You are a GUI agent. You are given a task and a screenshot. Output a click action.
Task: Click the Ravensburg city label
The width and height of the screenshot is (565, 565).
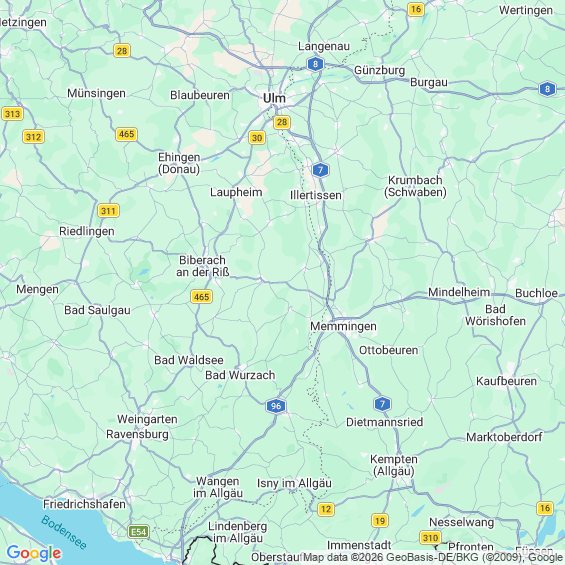[137, 434]
